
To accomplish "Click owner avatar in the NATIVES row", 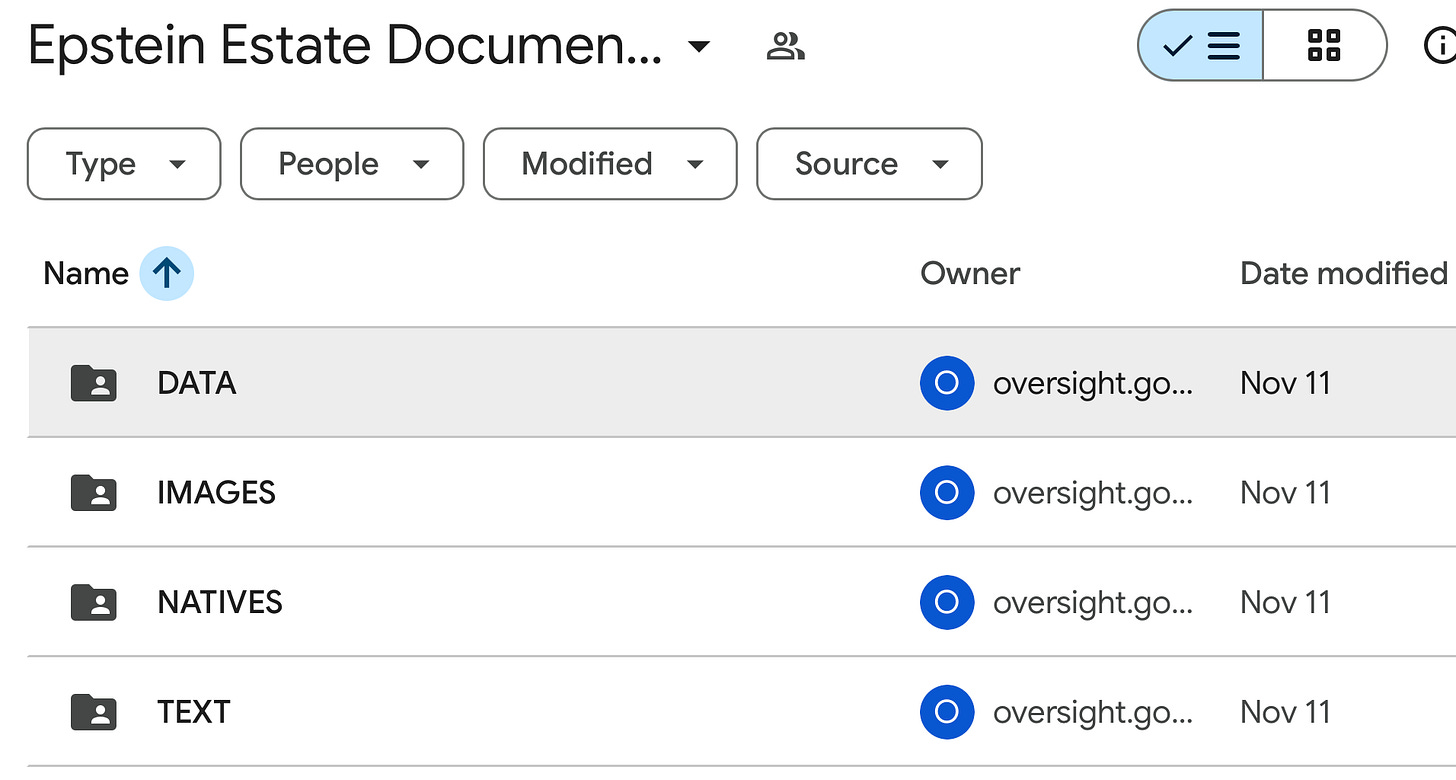I will [x=947, y=602].
